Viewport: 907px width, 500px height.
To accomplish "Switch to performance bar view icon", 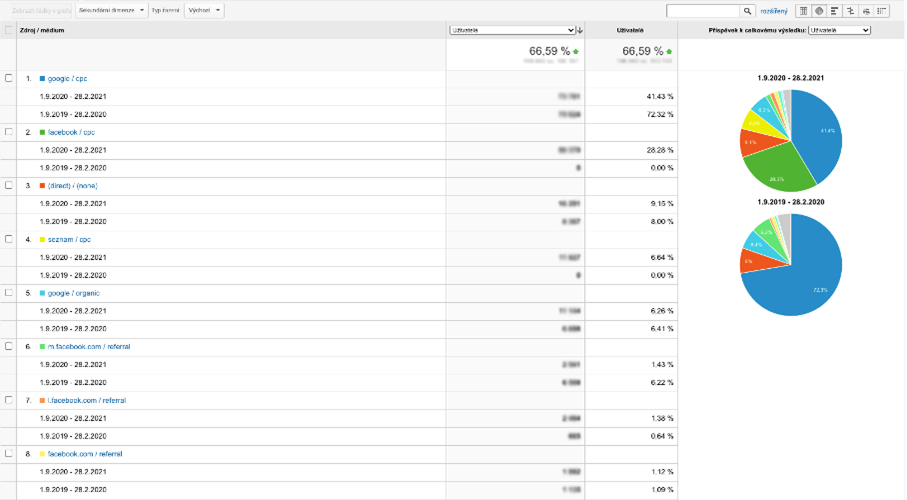I will [x=835, y=11].
